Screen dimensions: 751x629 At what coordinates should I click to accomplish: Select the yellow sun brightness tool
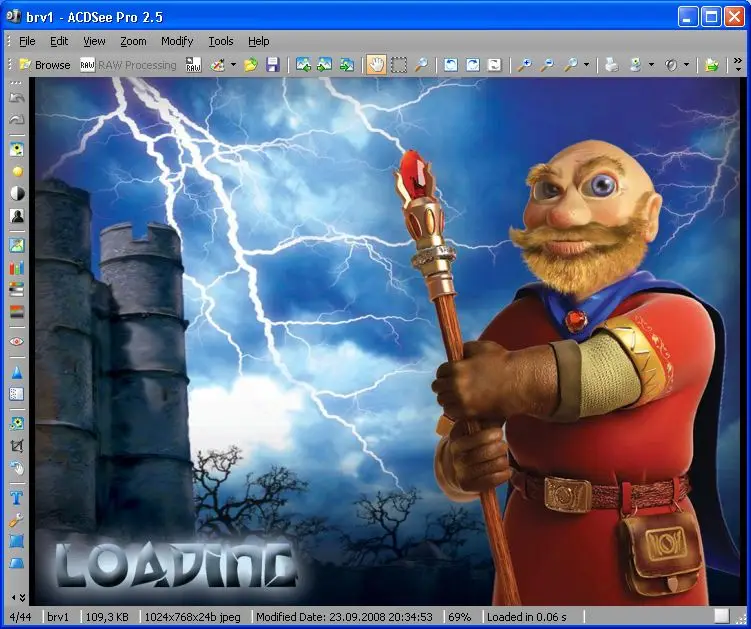coord(17,172)
